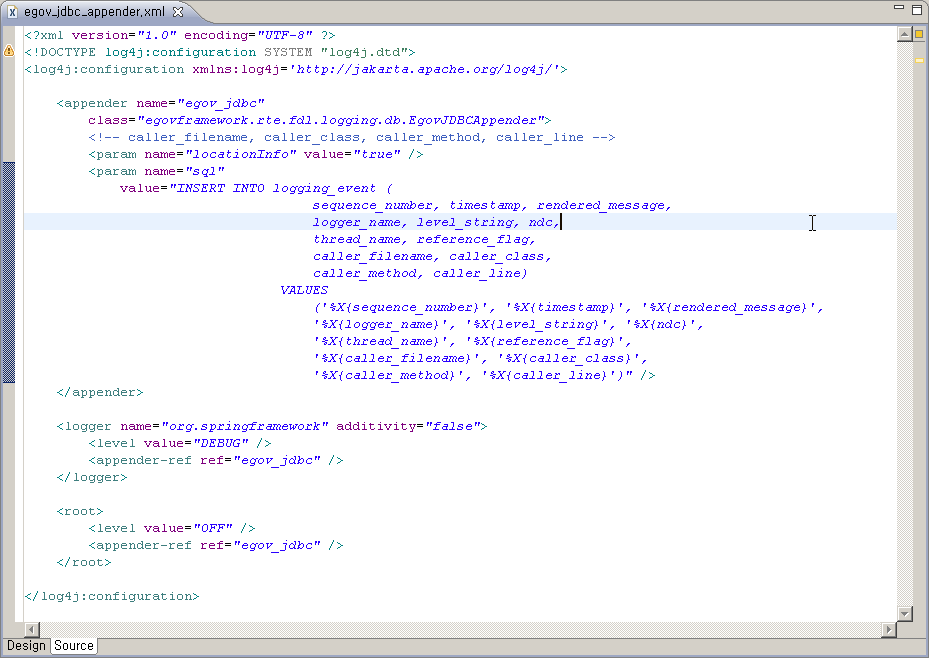Viewport: 929px width, 658px height.
Task: Select the Source tab
Action: [x=74, y=646]
